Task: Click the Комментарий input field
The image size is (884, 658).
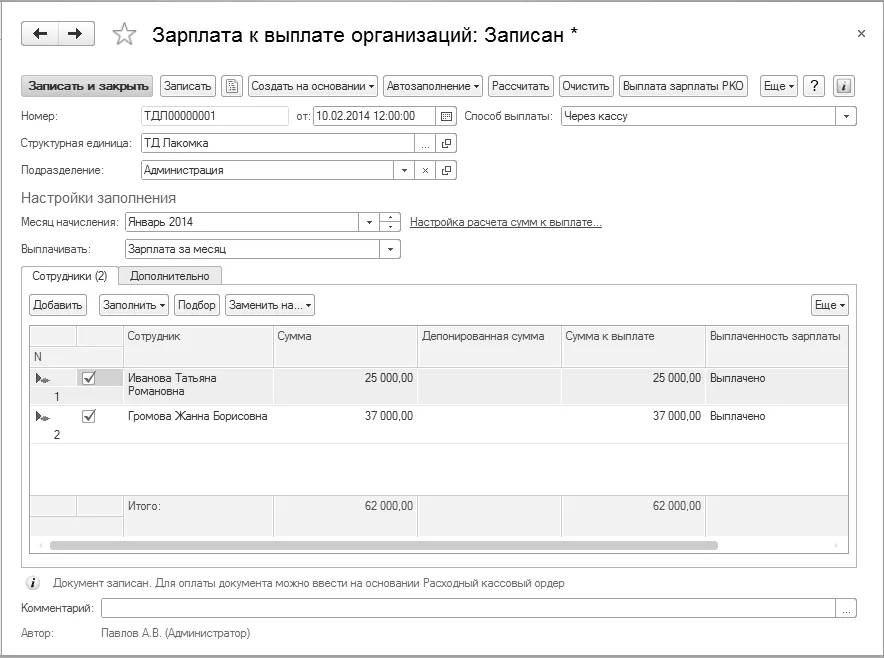Action: [468, 608]
